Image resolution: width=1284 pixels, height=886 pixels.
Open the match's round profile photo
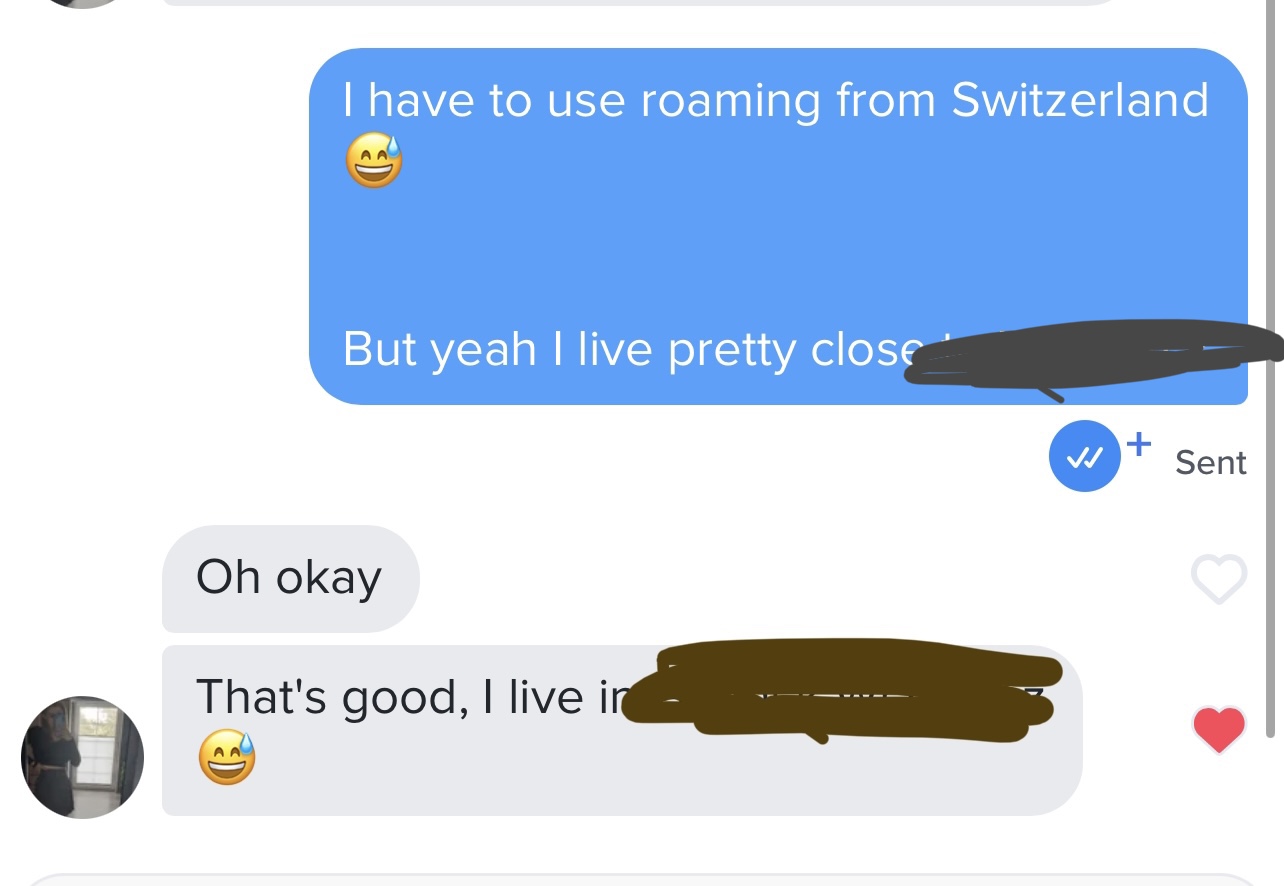click(82, 757)
